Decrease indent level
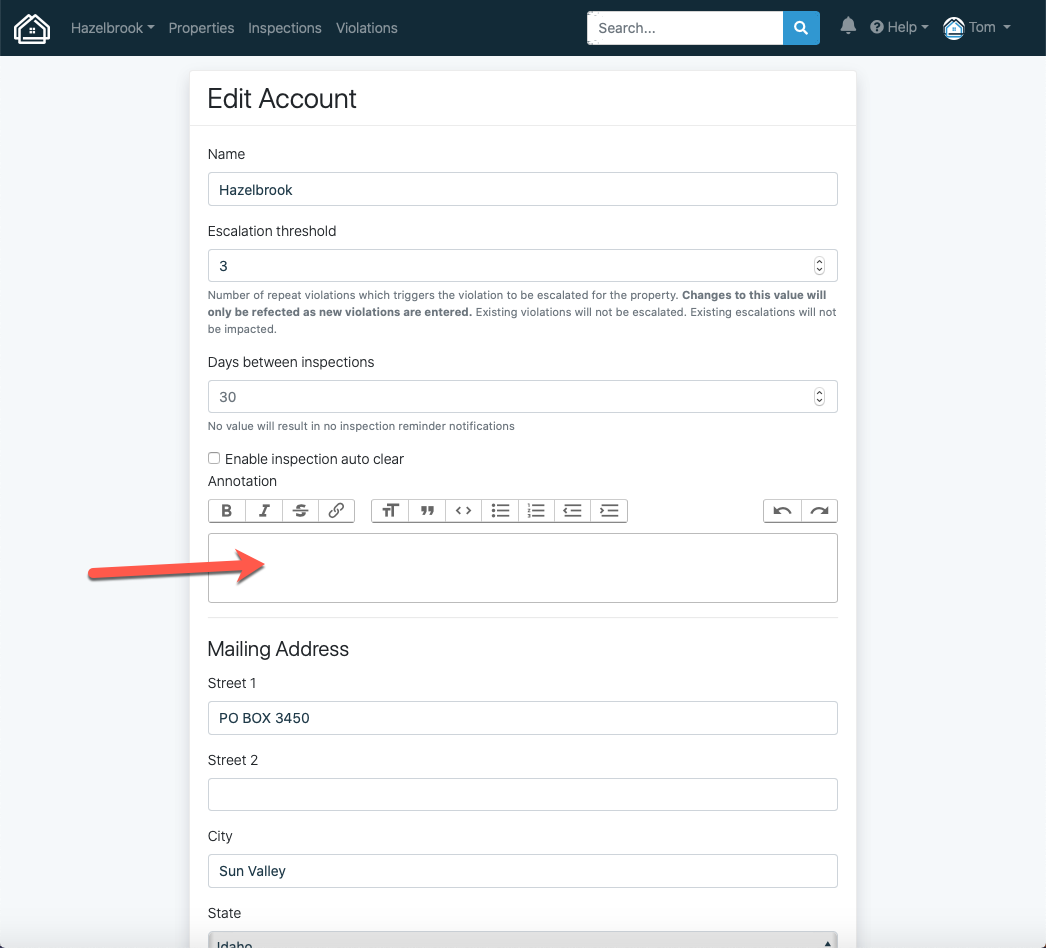Viewport: 1046px width, 948px height. [x=572, y=511]
